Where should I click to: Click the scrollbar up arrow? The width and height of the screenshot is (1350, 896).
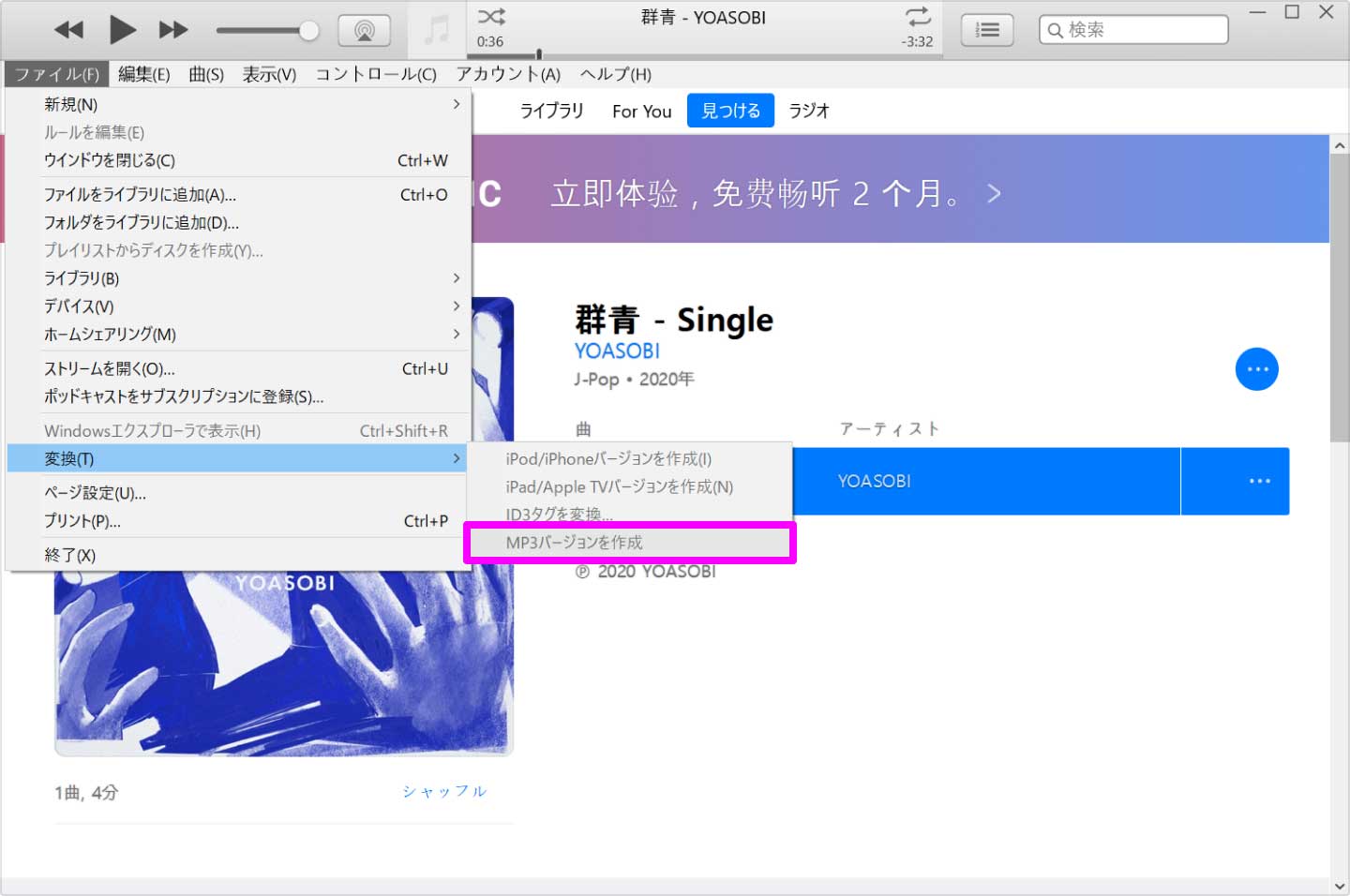(x=1340, y=145)
